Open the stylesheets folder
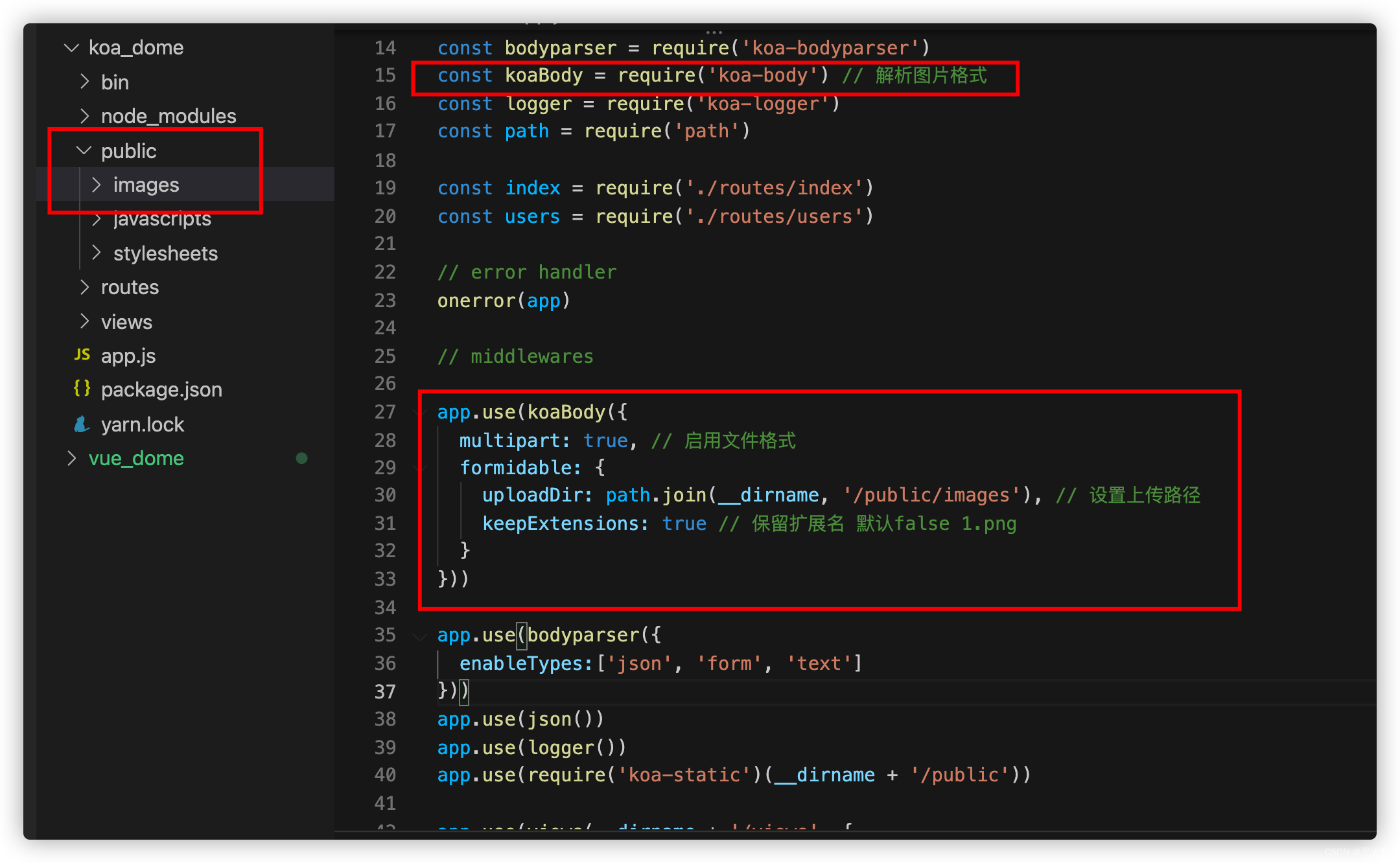 coord(165,253)
